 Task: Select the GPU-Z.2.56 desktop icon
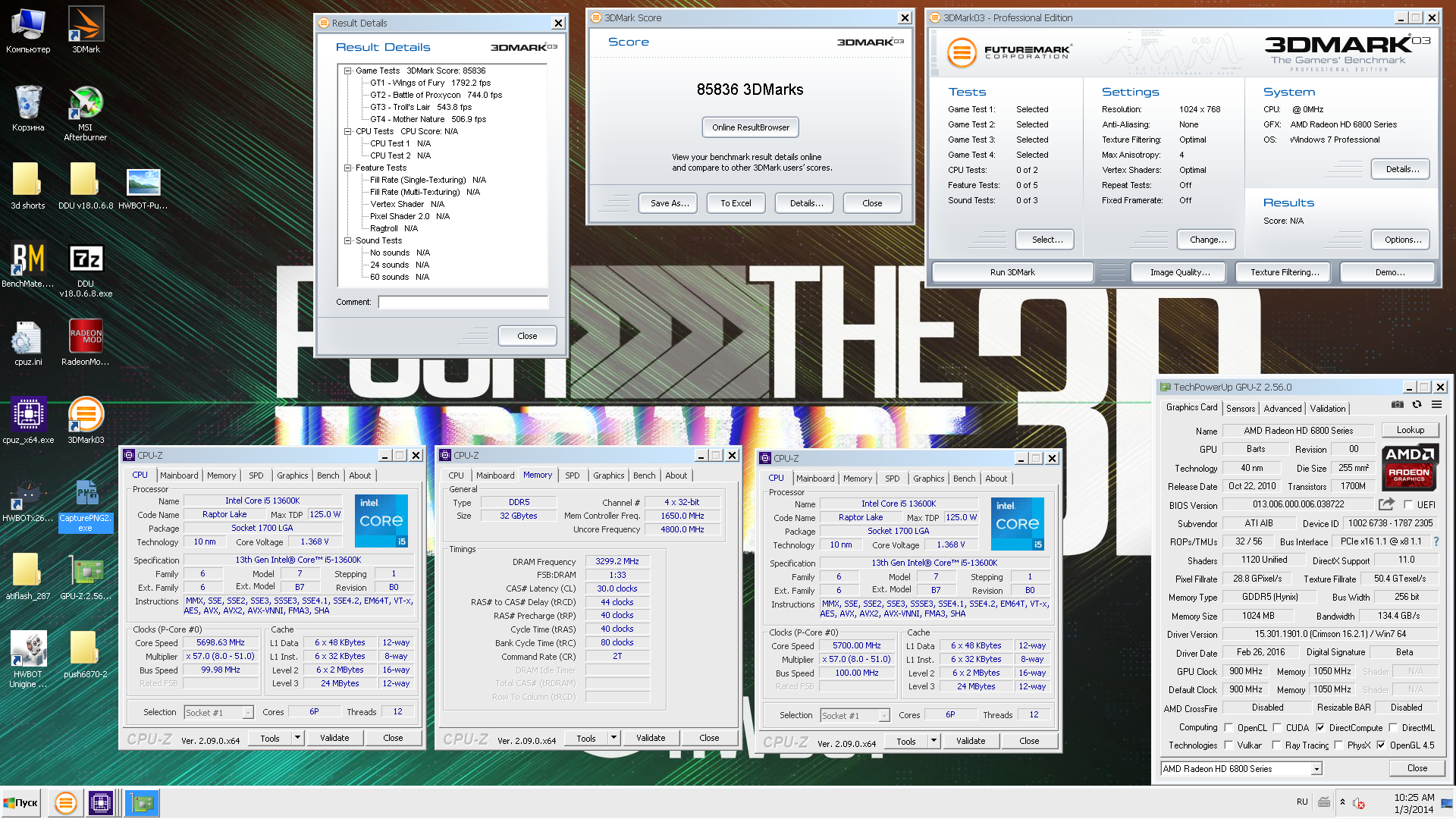click(x=86, y=577)
